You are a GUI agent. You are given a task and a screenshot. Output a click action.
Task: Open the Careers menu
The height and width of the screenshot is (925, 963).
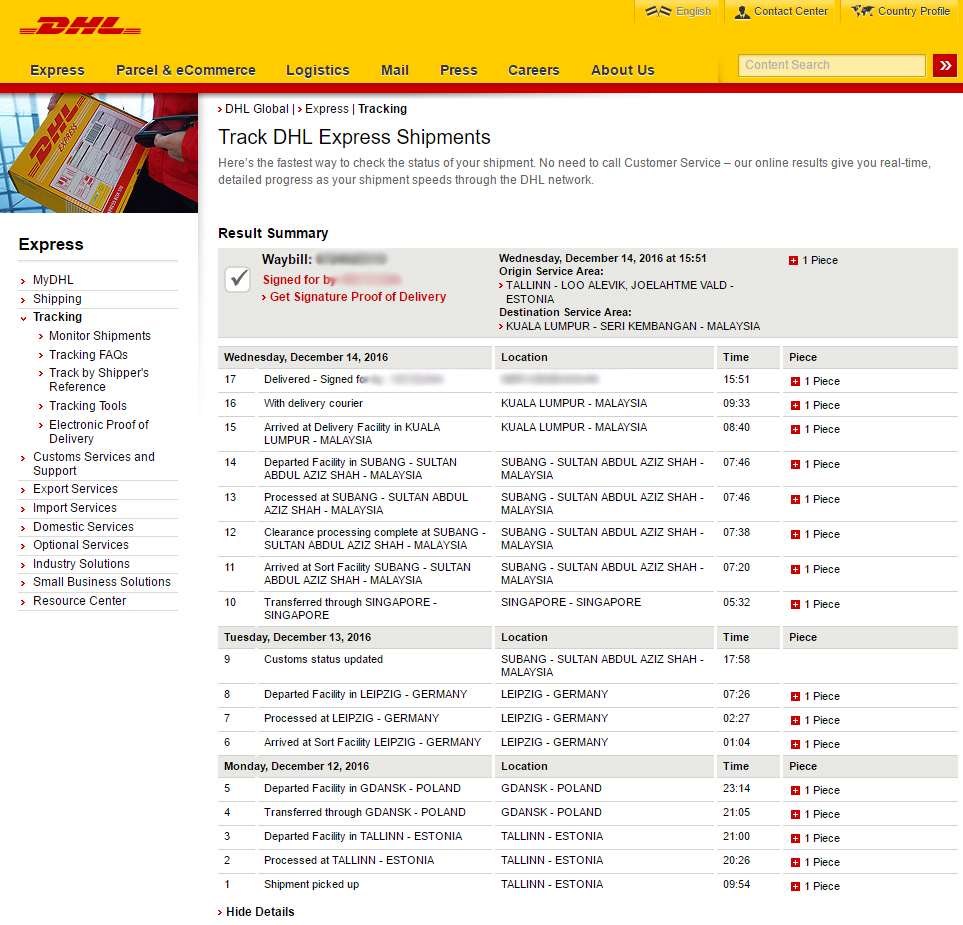(534, 70)
